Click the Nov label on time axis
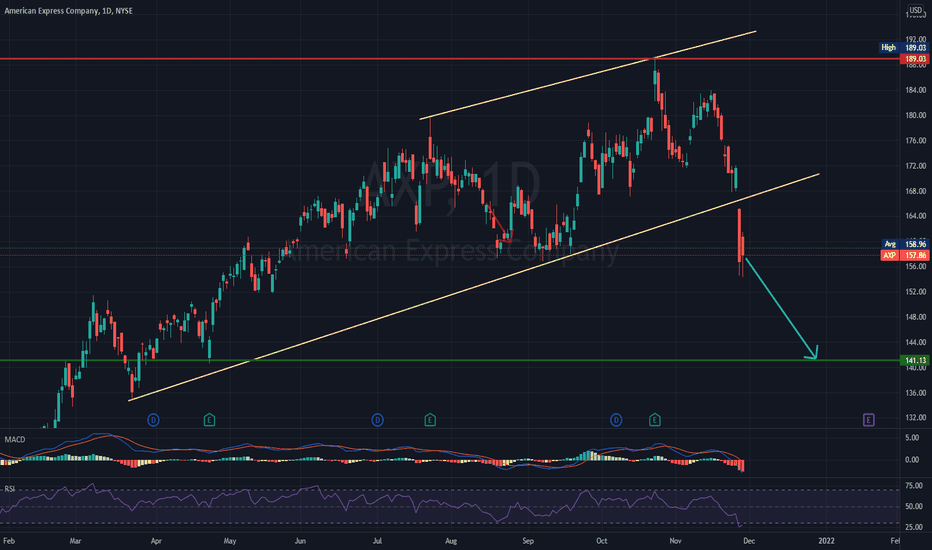 click(x=675, y=541)
